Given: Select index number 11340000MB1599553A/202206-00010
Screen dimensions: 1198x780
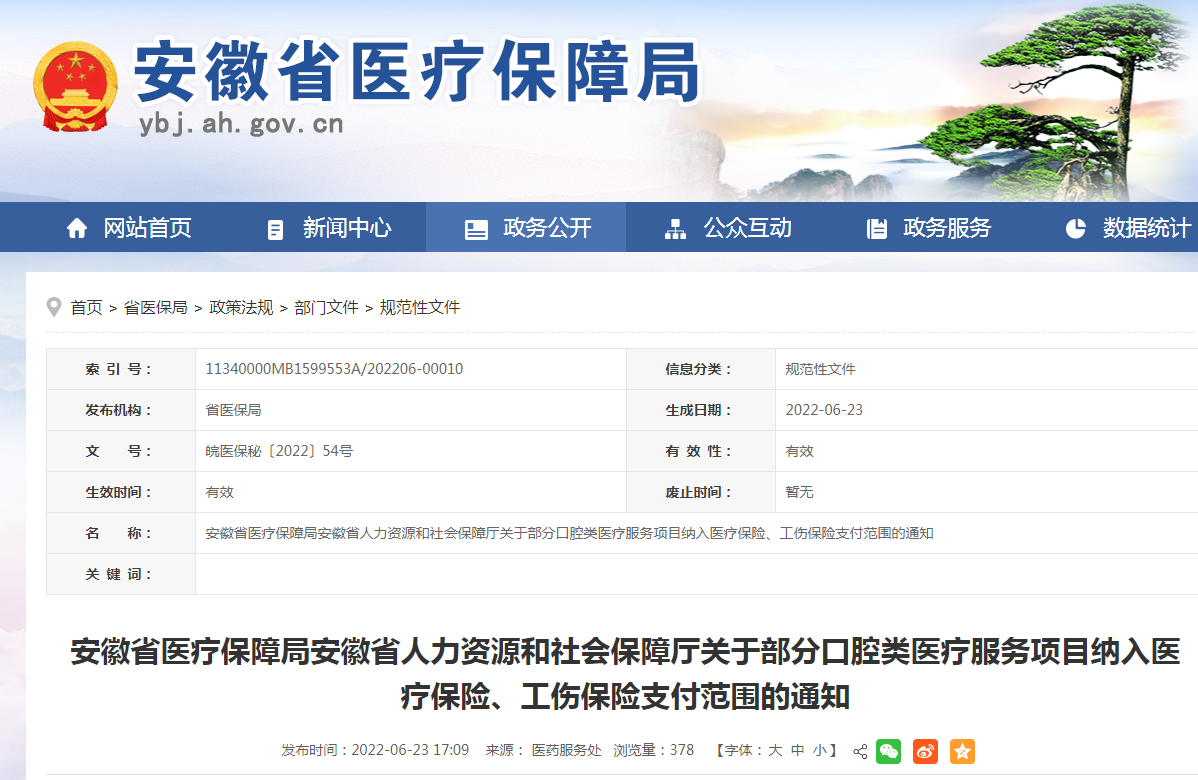Looking at the screenshot, I should coord(334,369).
